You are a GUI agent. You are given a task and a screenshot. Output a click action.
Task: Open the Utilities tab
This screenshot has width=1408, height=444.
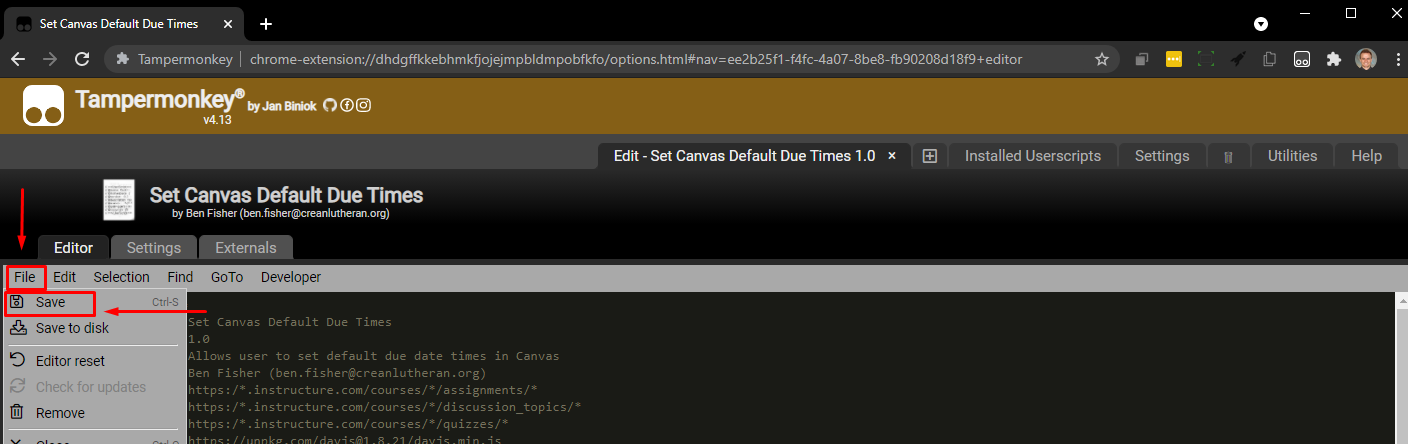[x=1292, y=156]
